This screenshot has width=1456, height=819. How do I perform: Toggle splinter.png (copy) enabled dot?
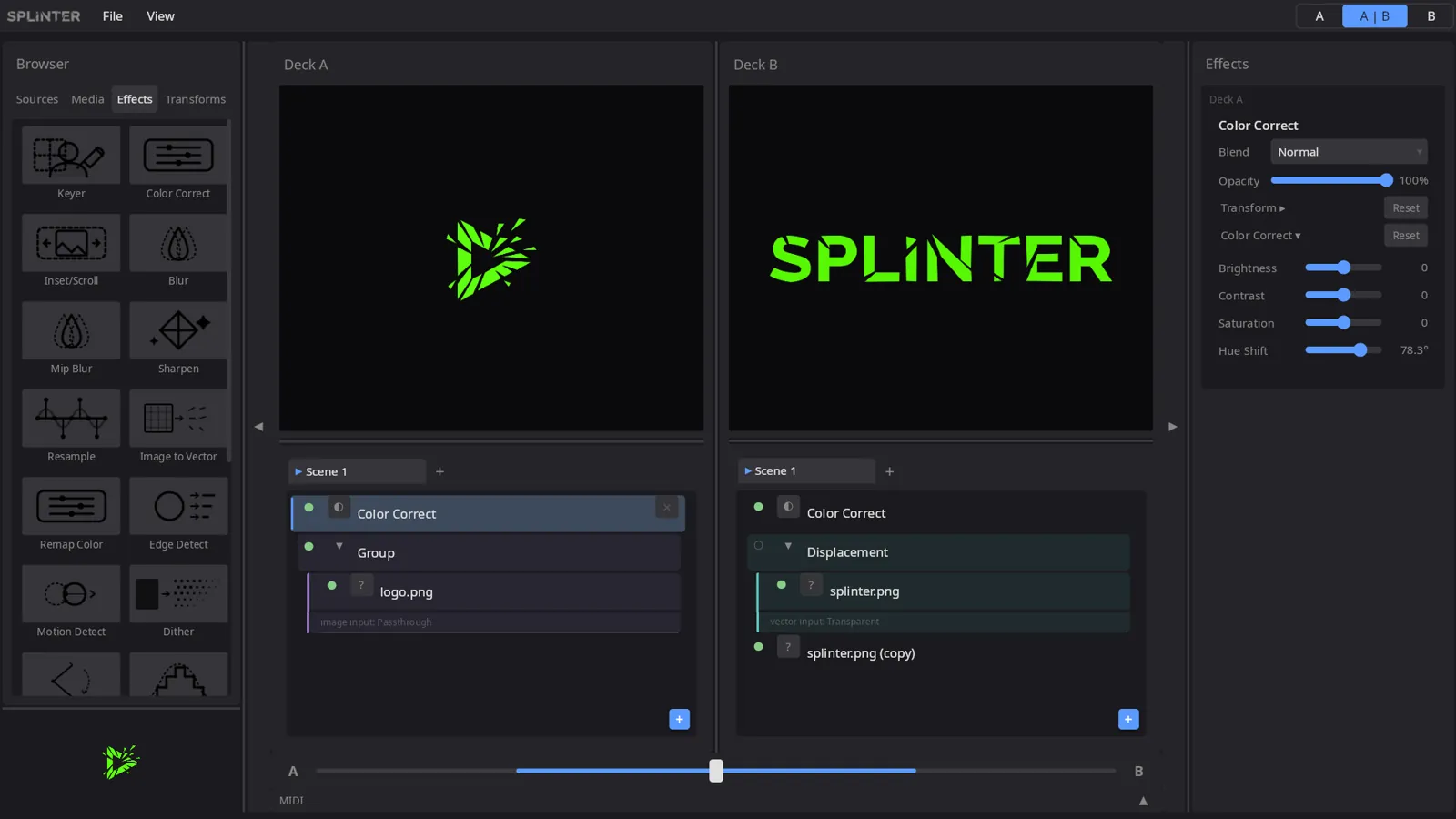(x=758, y=647)
